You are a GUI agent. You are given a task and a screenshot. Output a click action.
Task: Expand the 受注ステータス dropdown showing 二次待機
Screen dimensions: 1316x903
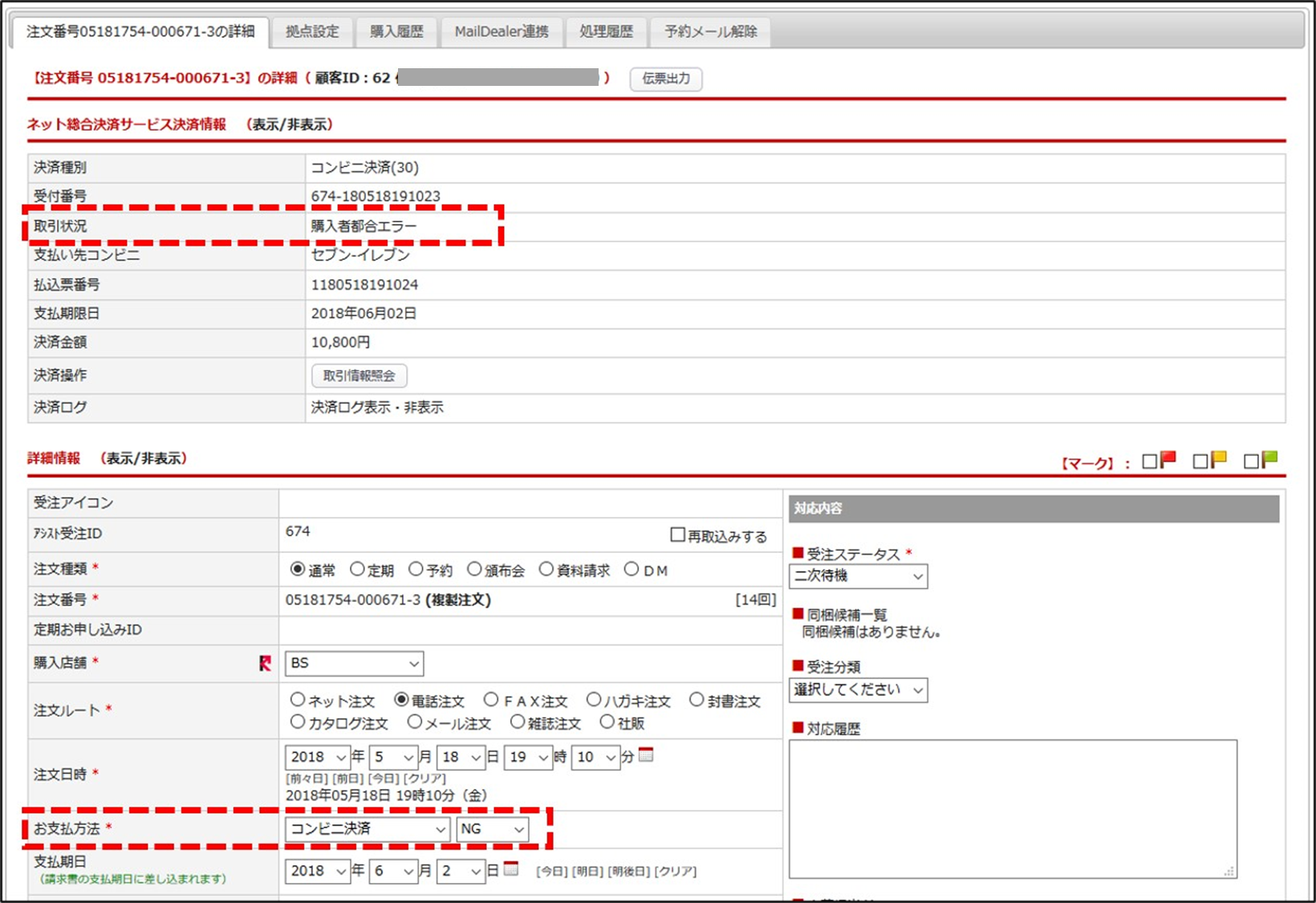(858, 576)
